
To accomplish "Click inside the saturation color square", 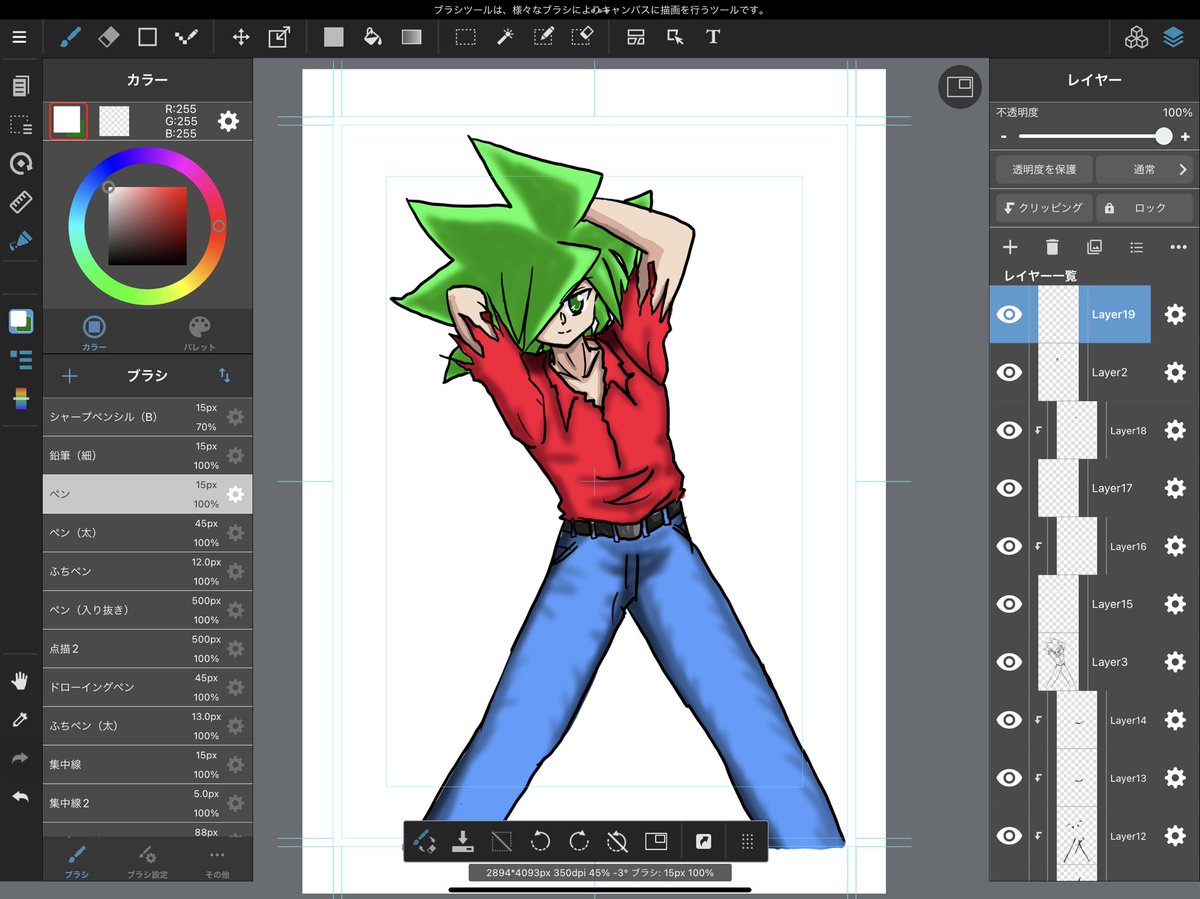I will point(147,226).
